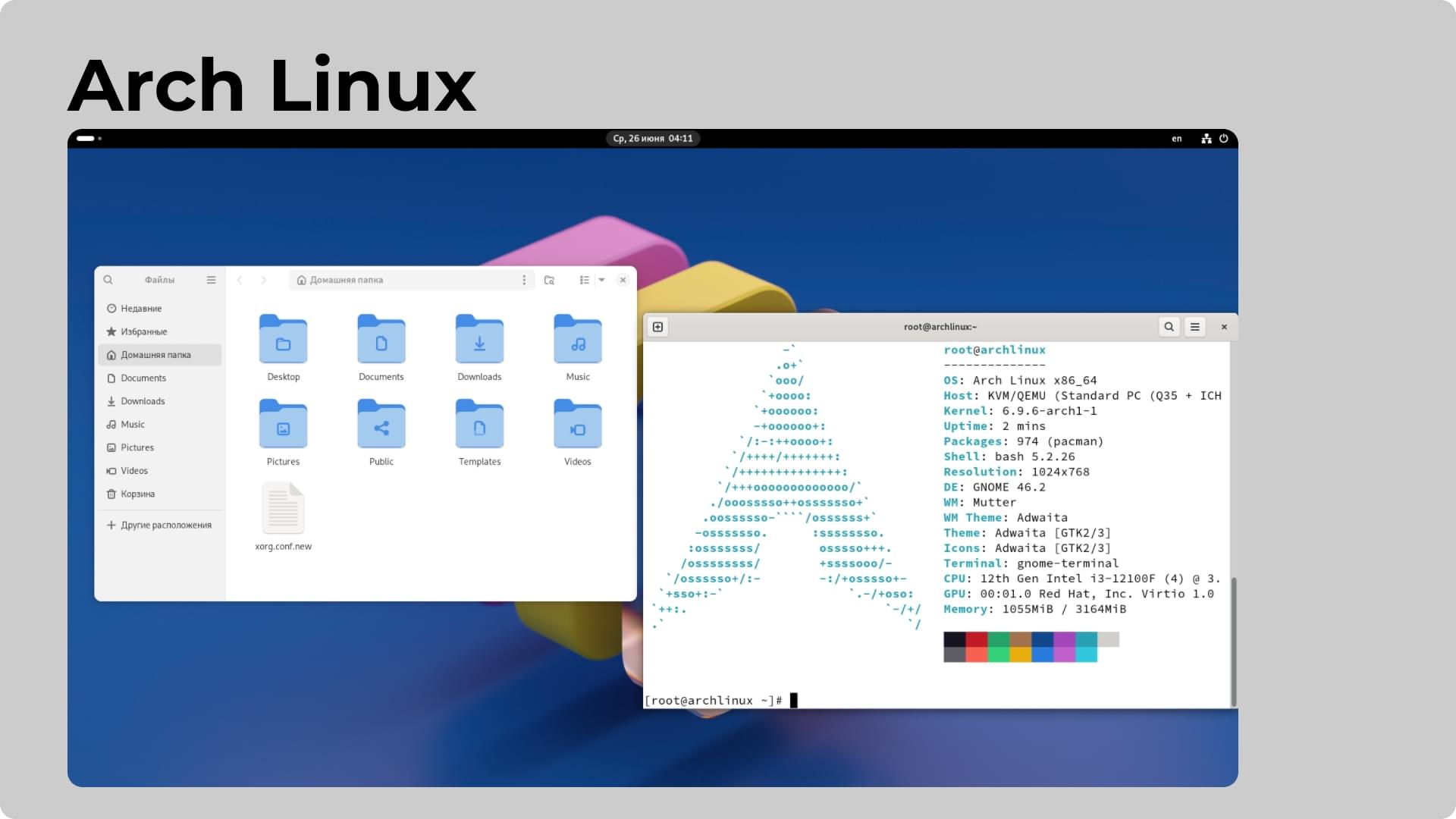Select the xorg.conf.new file
Viewport: 1456px width, 819px height.
(x=283, y=516)
